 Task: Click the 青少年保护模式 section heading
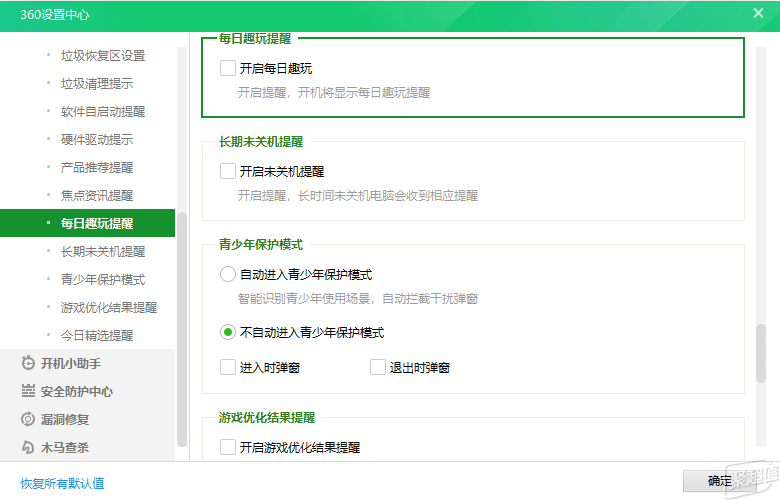coord(261,244)
